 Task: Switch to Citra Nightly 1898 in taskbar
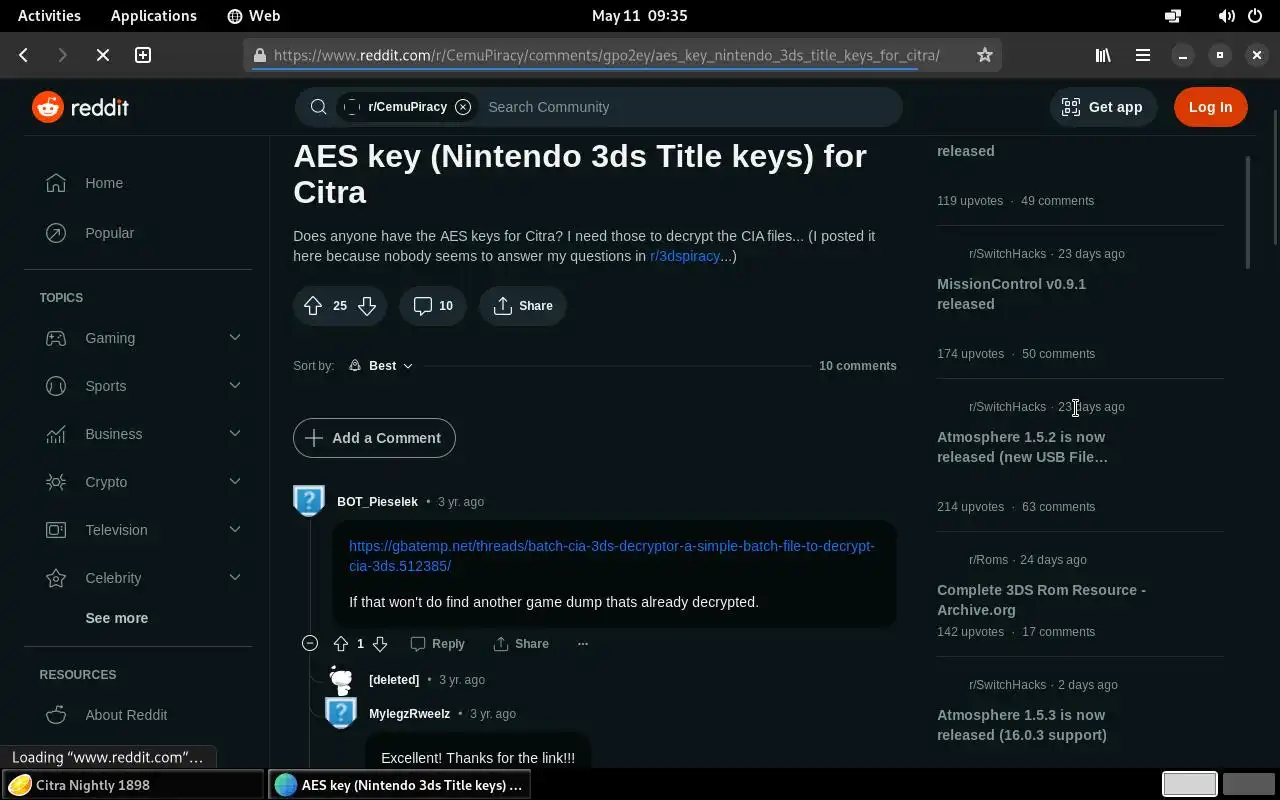pyautogui.click(x=134, y=785)
